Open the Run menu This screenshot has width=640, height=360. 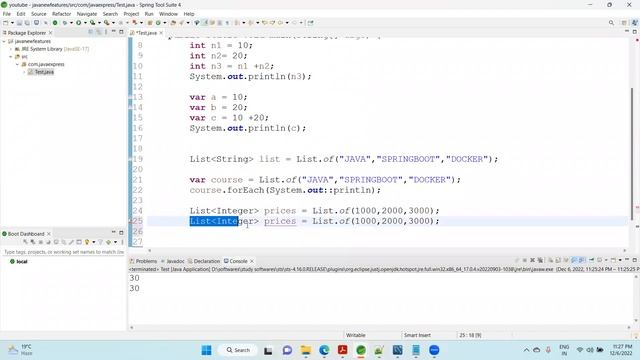tap(149, 14)
